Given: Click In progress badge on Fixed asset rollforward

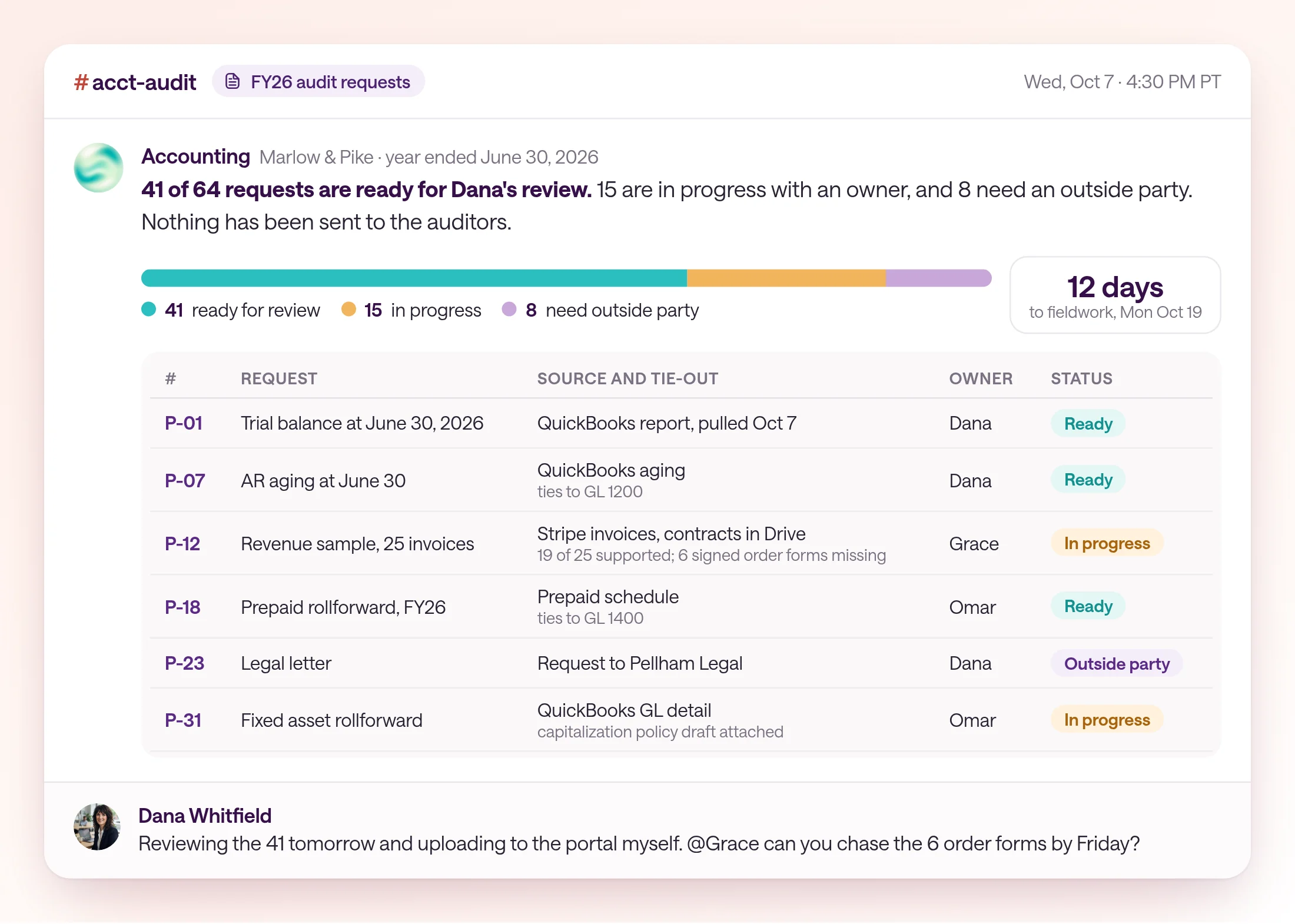Looking at the screenshot, I should [1107, 720].
